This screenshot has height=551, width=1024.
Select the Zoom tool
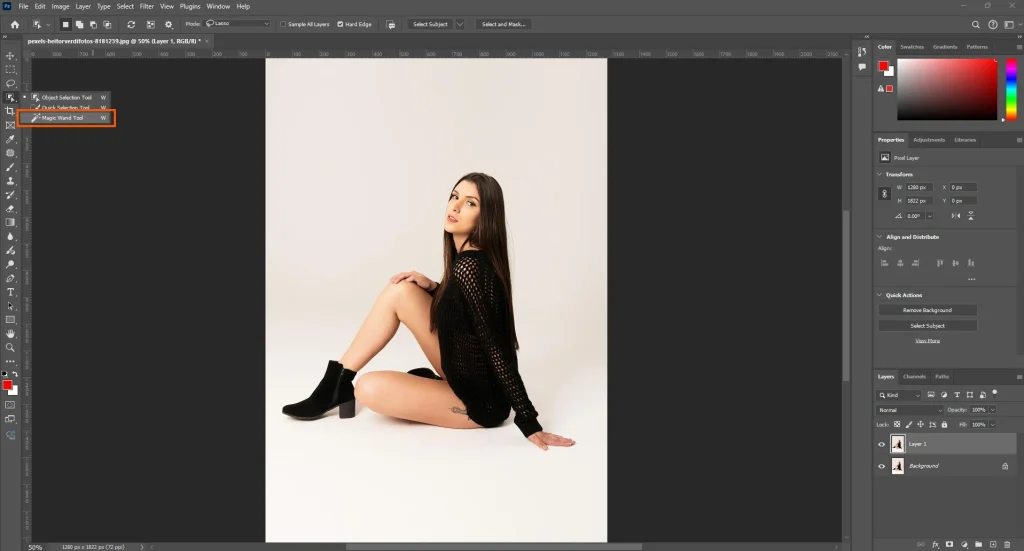10,348
